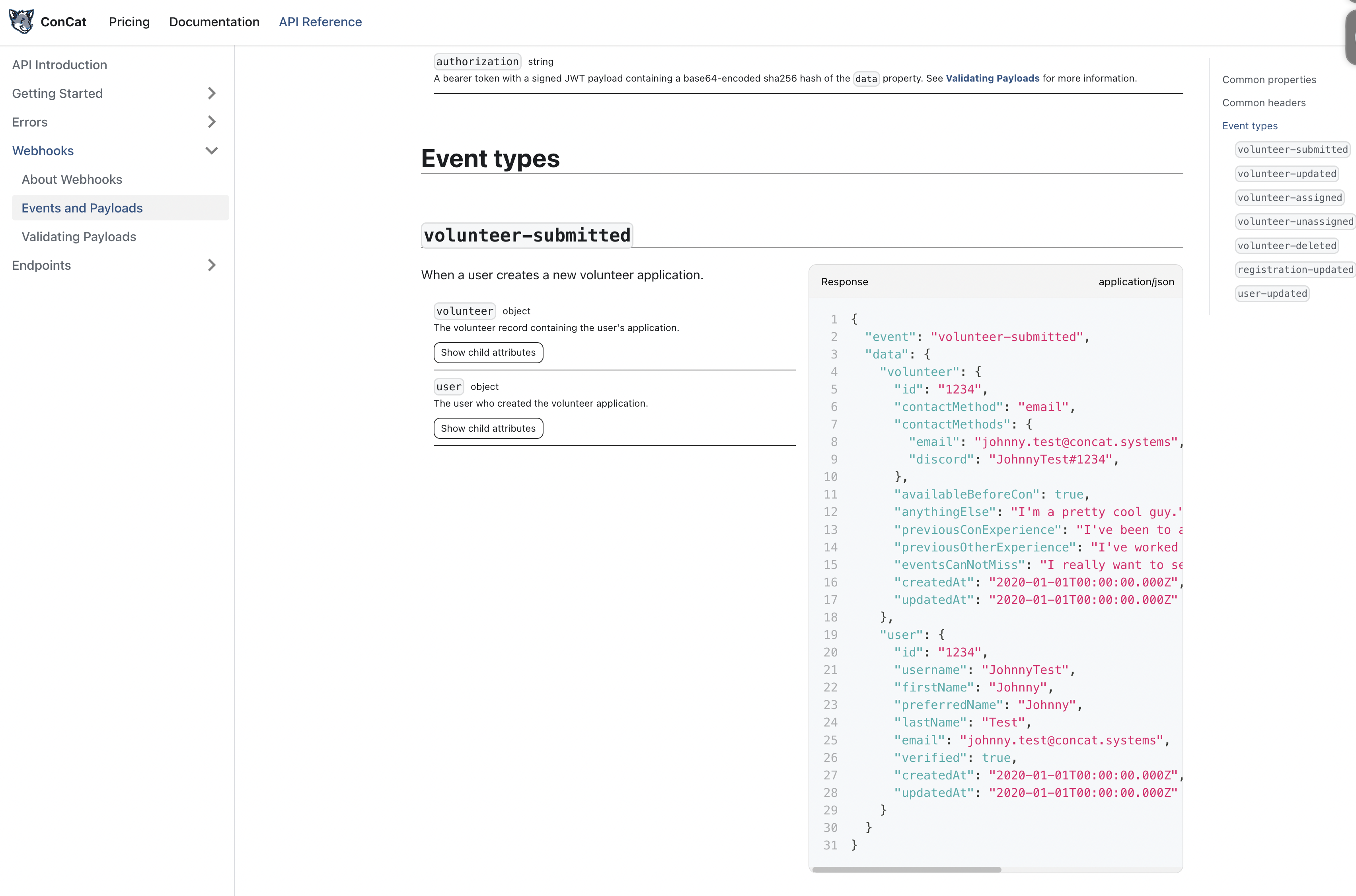Click the response code horizontal scrollbar
Image resolution: width=1356 pixels, height=896 pixels.
click(906, 870)
